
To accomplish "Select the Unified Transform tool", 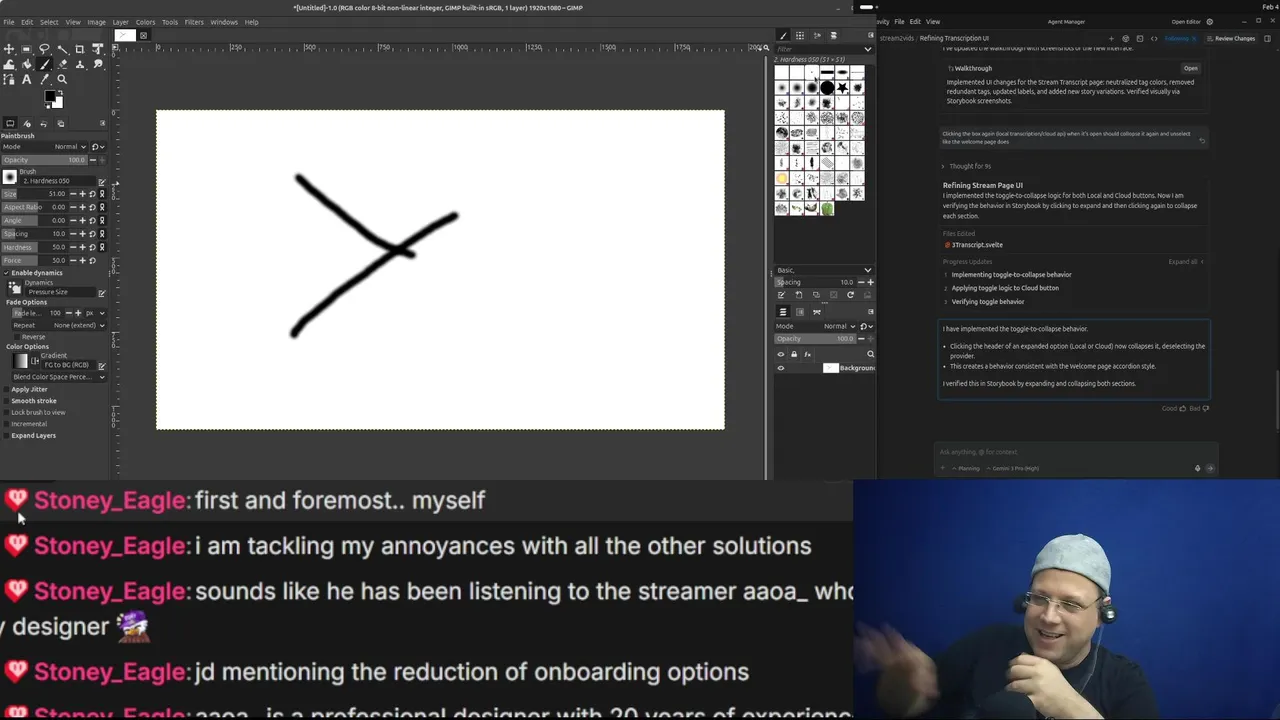I will tap(97, 49).
